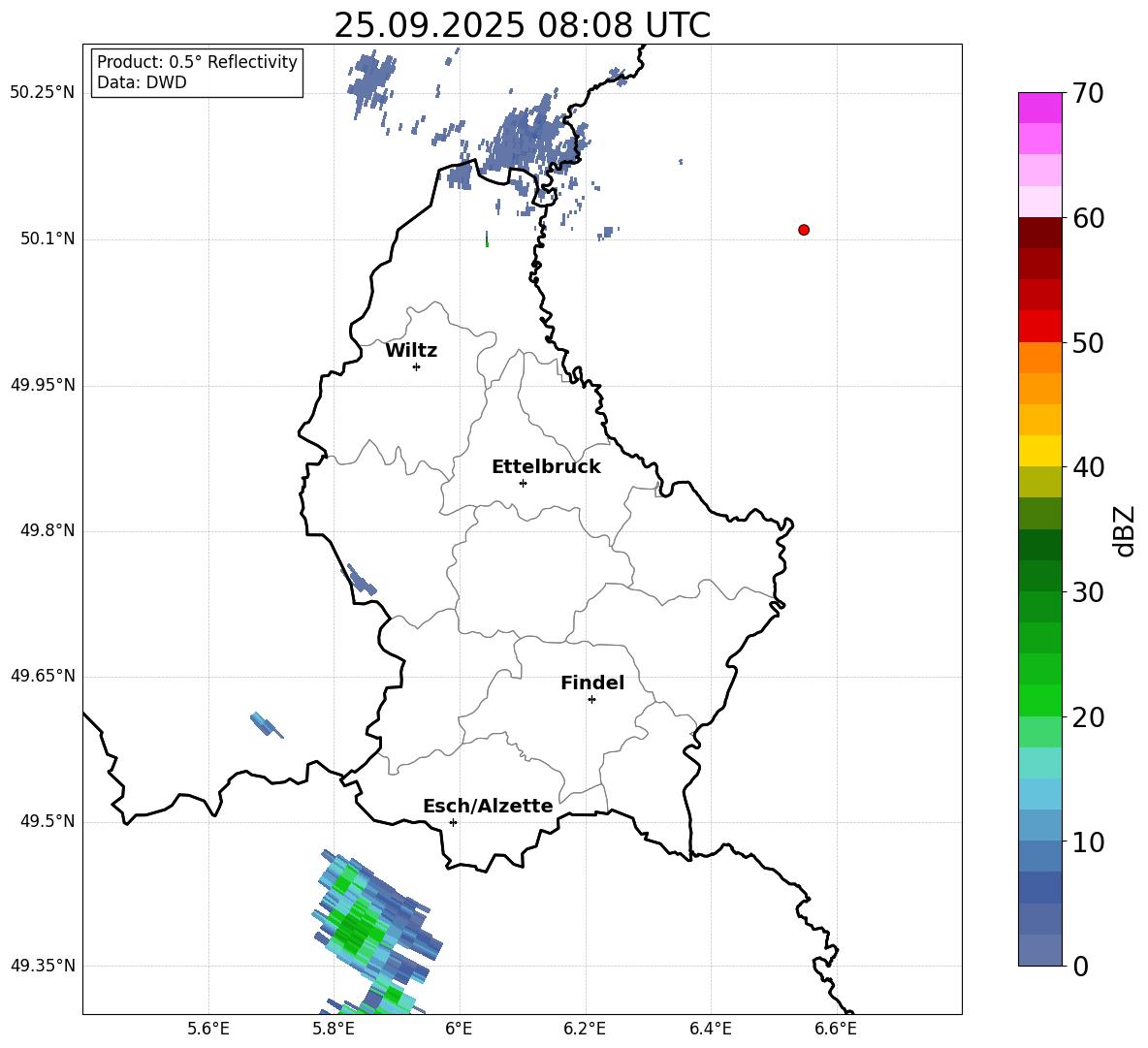
Task: Click the Data: DWD text
Action: (142, 82)
